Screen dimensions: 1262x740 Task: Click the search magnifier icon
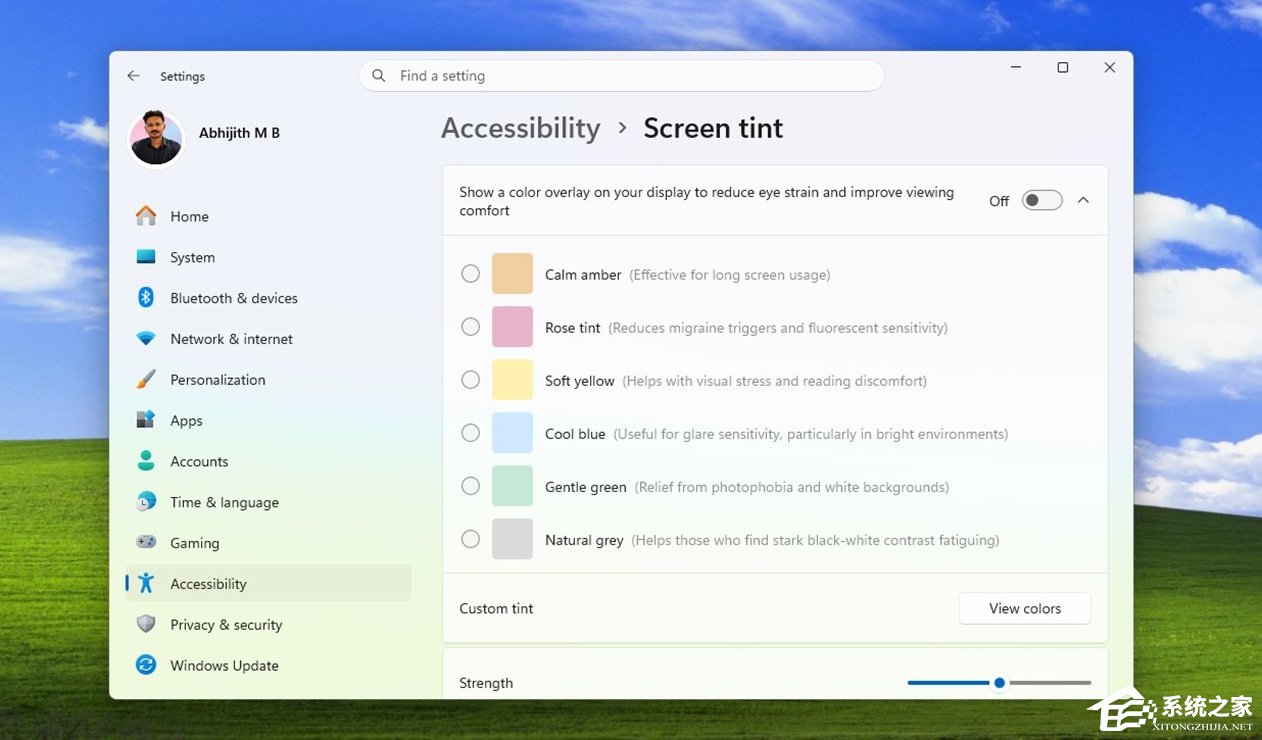(378, 76)
